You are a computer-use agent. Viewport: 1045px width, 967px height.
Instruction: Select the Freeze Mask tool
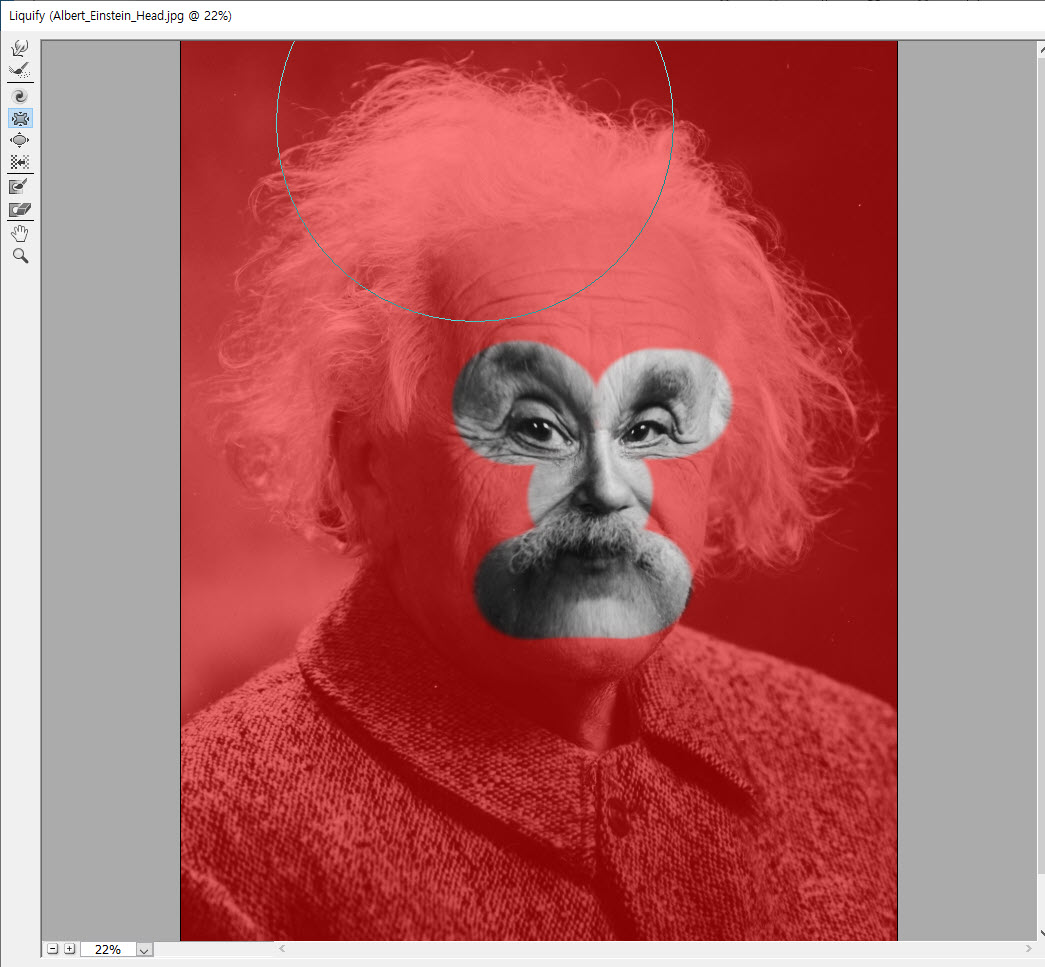click(x=20, y=187)
